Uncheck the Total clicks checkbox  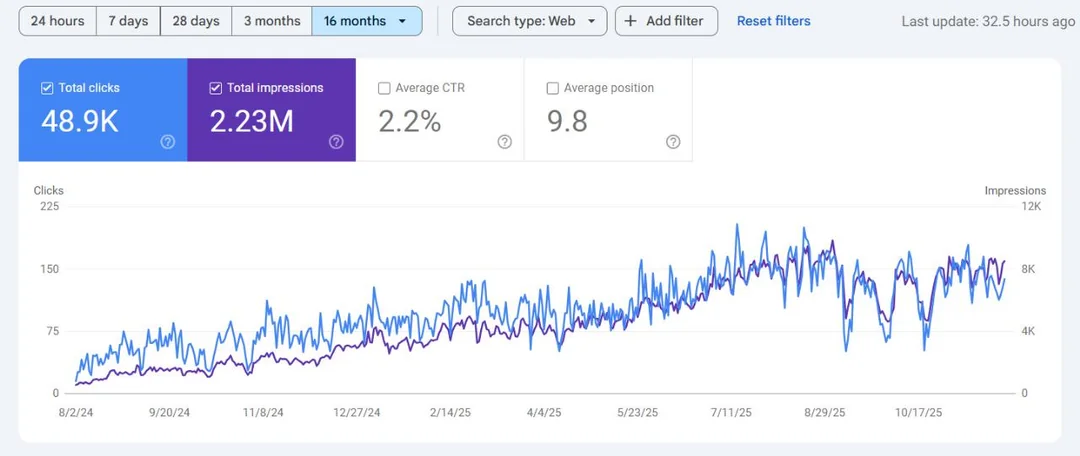[48, 88]
